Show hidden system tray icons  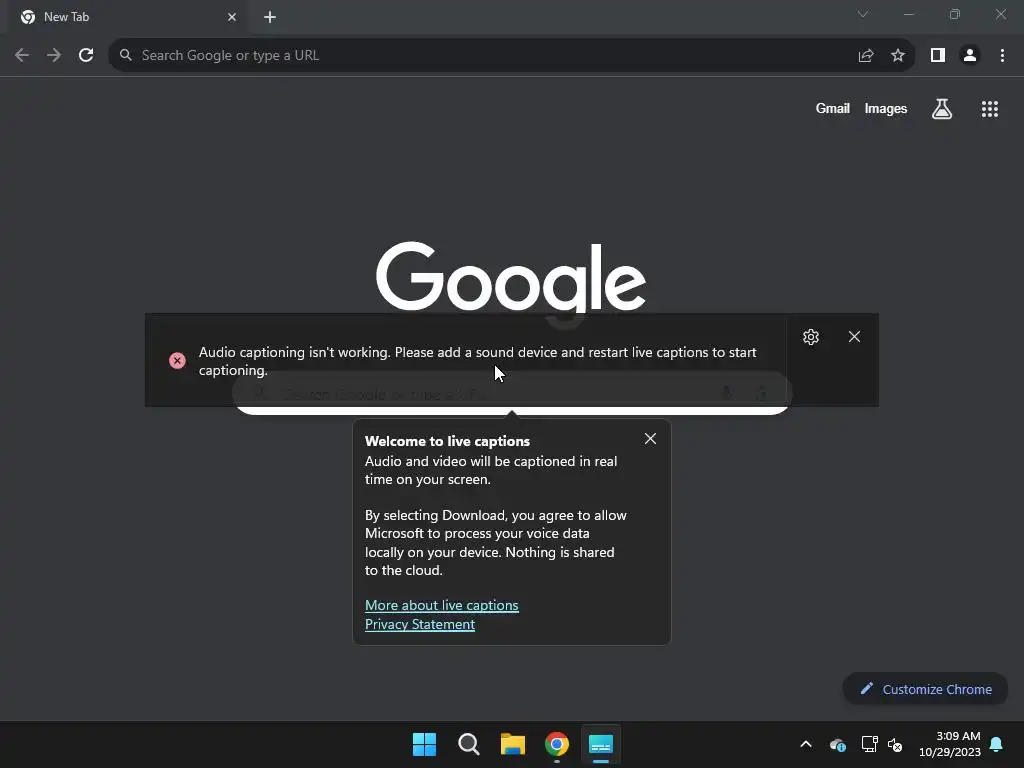(806, 744)
